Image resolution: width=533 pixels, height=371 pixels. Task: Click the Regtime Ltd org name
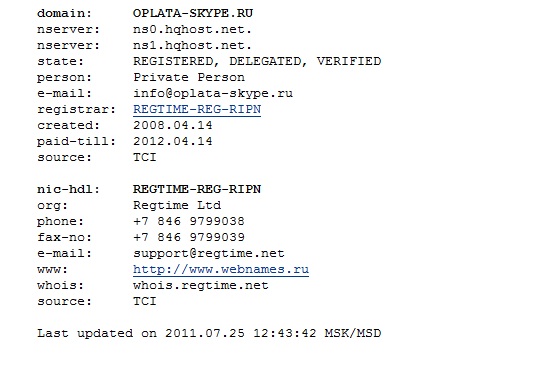click(177, 205)
